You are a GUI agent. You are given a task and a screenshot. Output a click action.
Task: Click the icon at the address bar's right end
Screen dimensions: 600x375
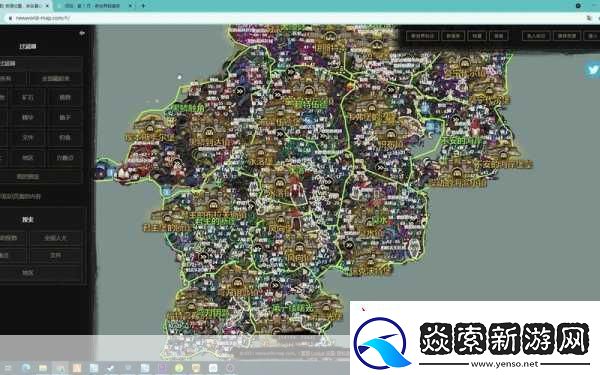(x=589, y=18)
